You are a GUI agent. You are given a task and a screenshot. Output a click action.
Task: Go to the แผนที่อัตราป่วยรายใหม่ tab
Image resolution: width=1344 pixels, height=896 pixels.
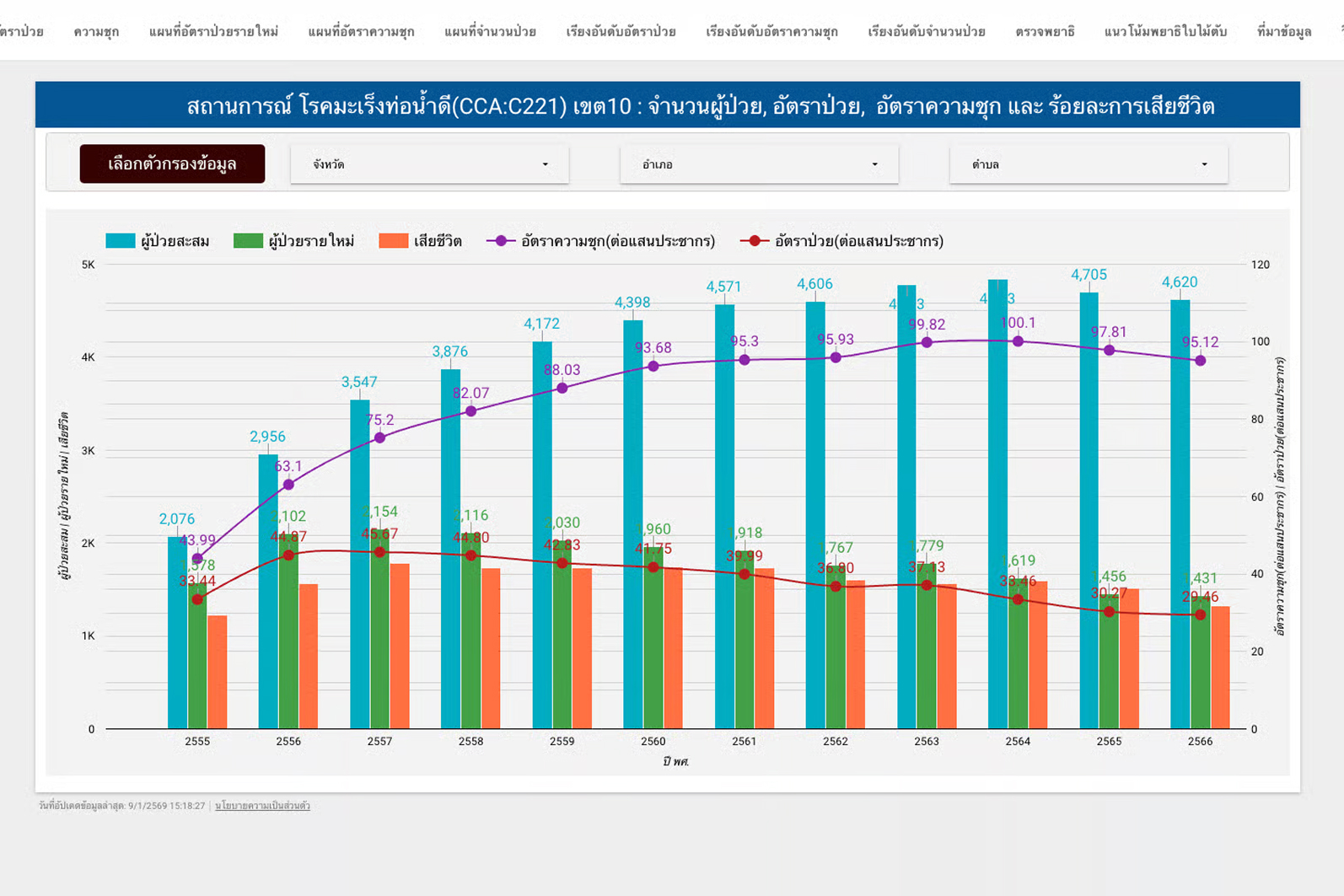click(213, 32)
